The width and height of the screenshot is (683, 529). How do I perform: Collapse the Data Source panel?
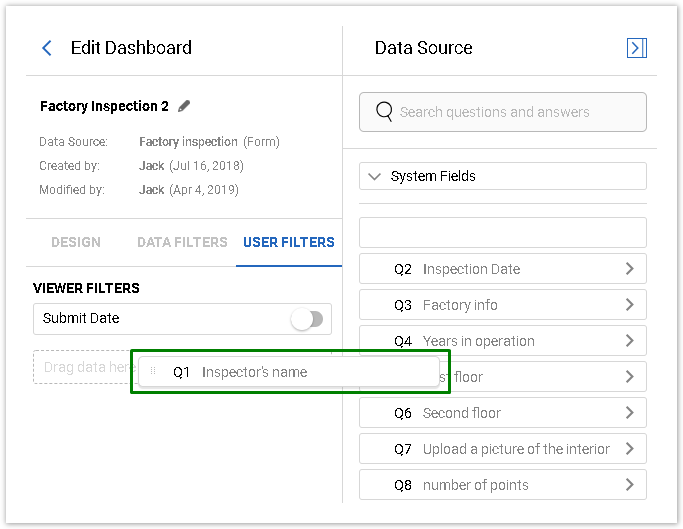[x=636, y=48]
